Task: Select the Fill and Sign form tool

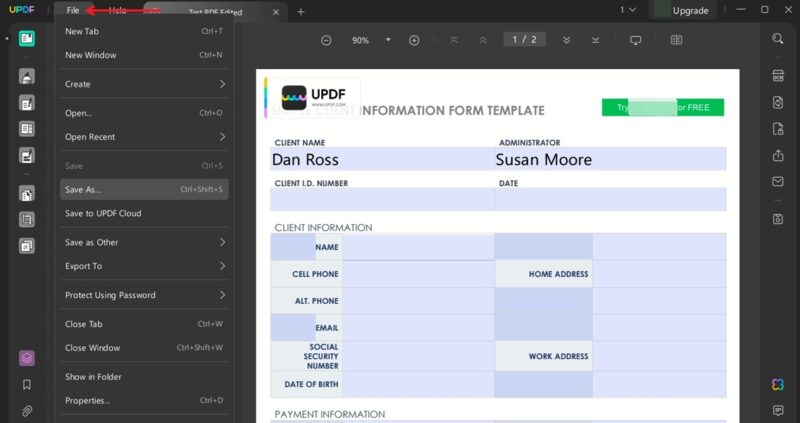Action: 27,156
